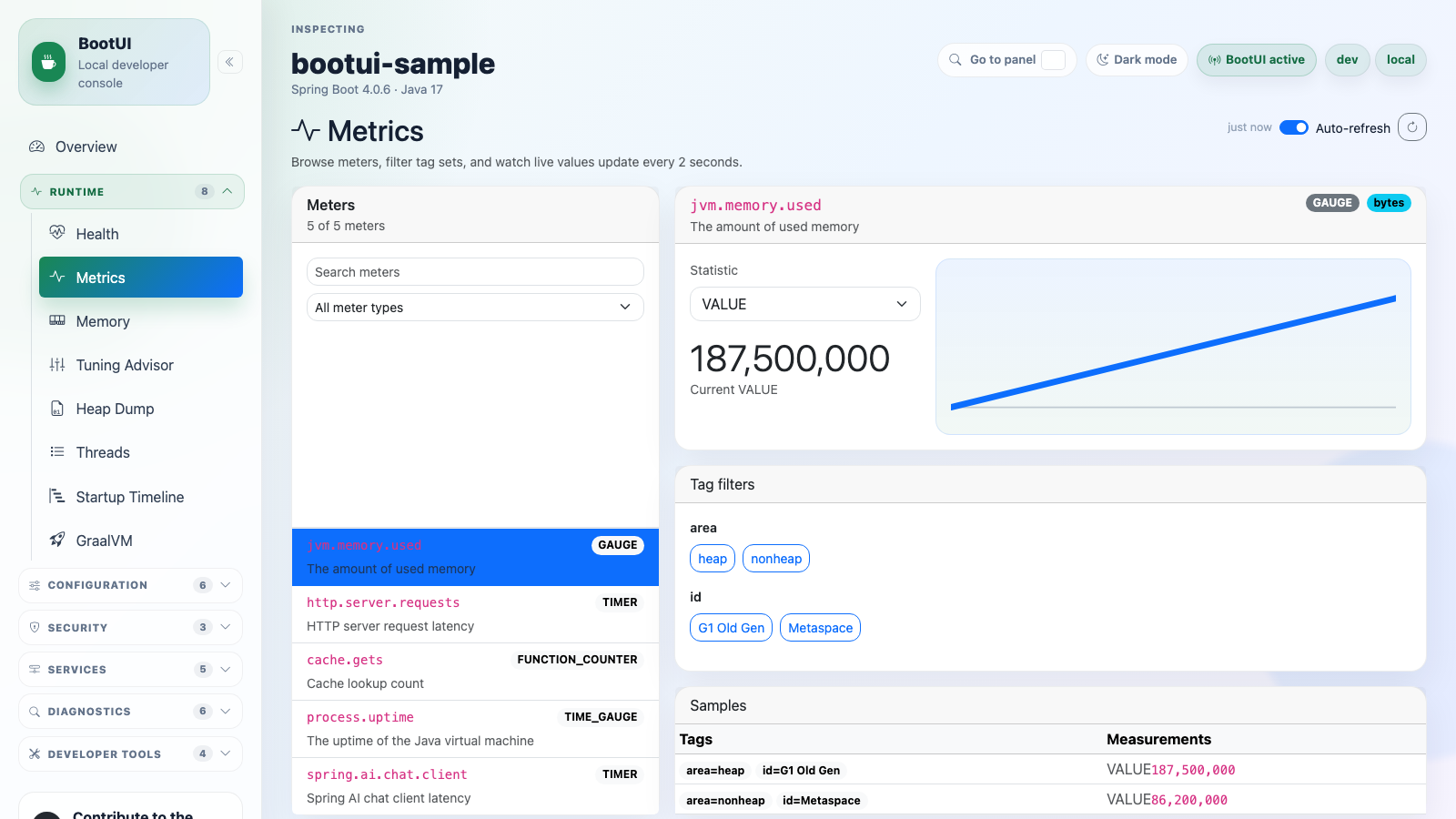Click the Security shield icon

tap(35, 627)
